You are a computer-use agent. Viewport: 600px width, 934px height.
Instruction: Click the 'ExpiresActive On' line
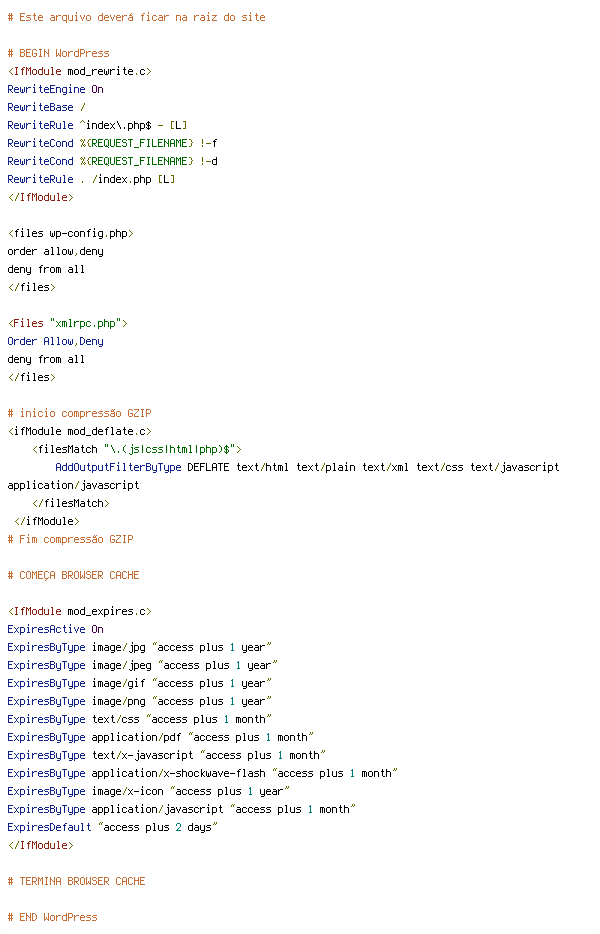coord(55,629)
